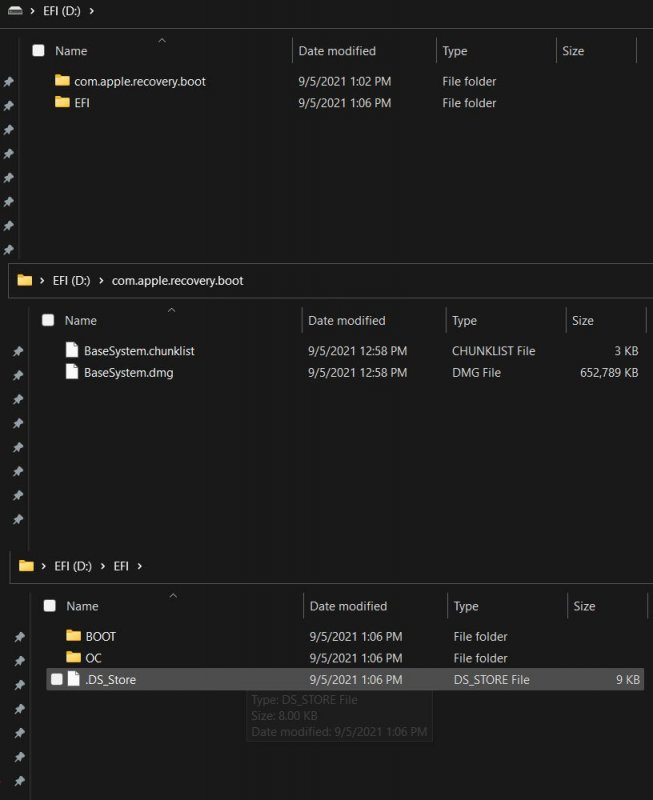
Task: Toggle select-all checkbox in the top window header
Action: 38,51
